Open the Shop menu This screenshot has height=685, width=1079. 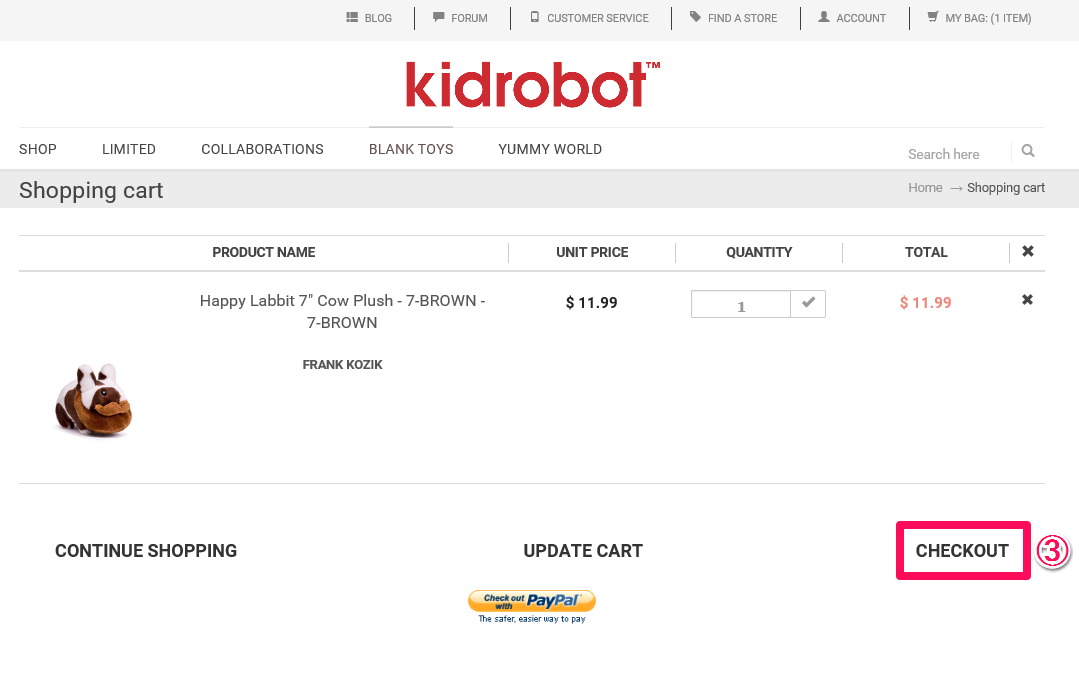pyautogui.click(x=38, y=149)
